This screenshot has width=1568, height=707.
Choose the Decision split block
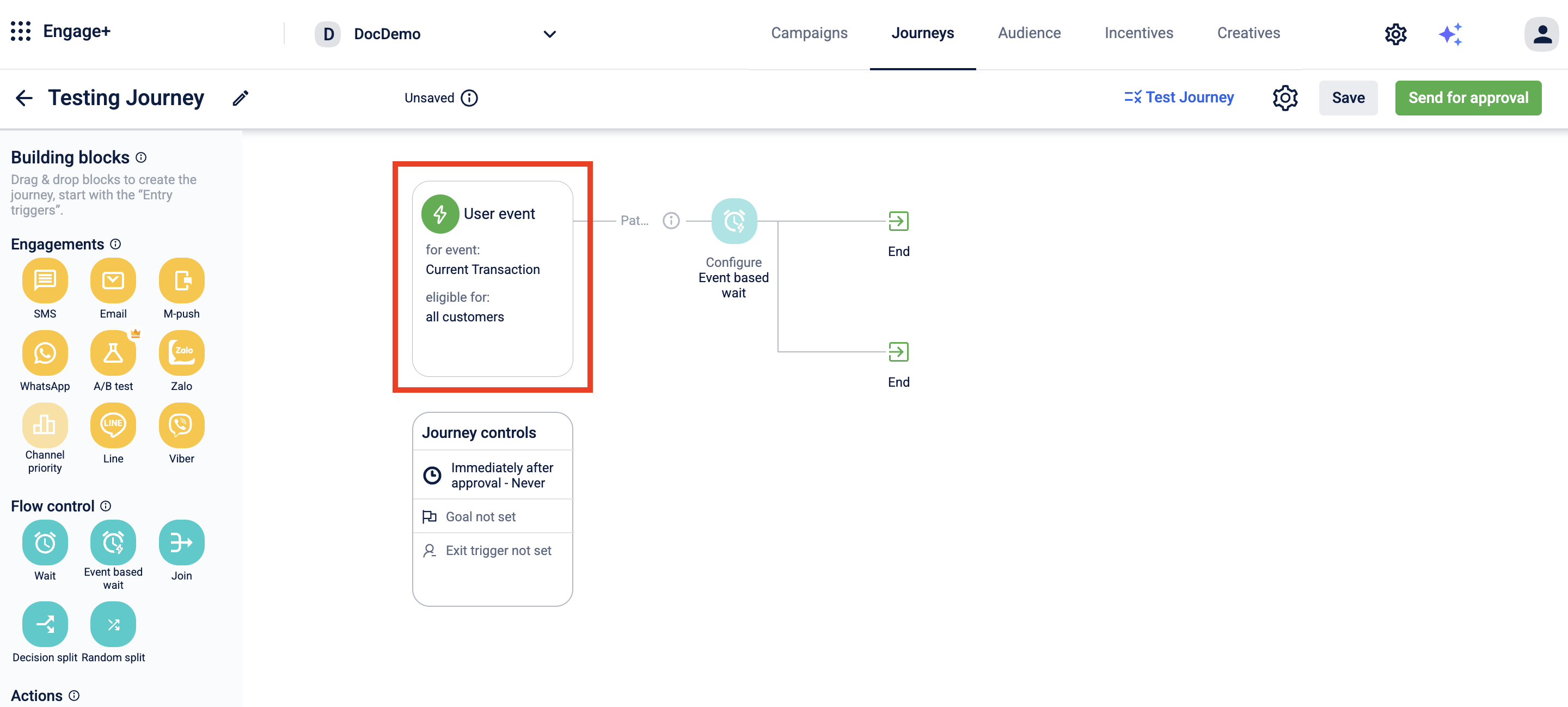pyautogui.click(x=45, y=624)
